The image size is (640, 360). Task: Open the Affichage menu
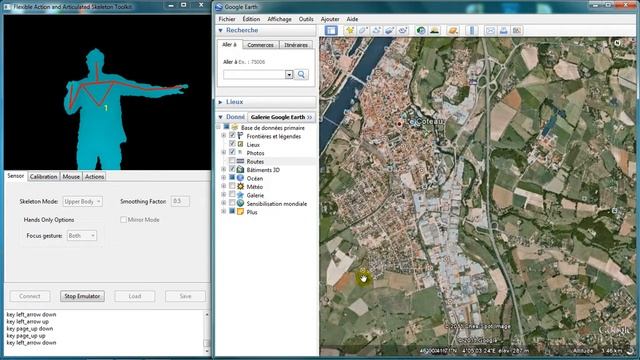[x=279, y=19]
